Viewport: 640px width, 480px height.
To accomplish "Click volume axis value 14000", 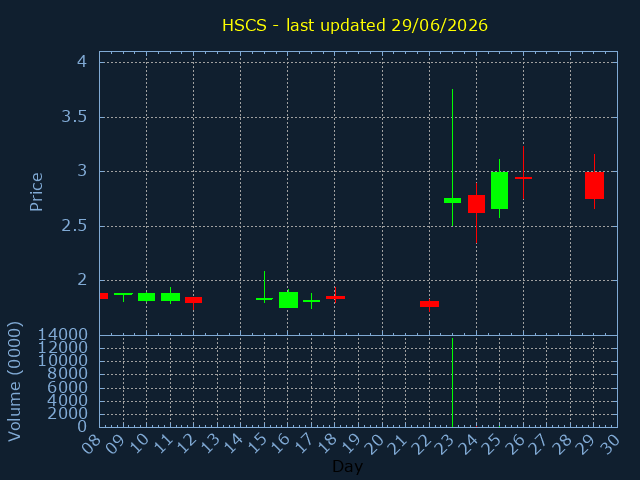I will [x=63, y=335].
